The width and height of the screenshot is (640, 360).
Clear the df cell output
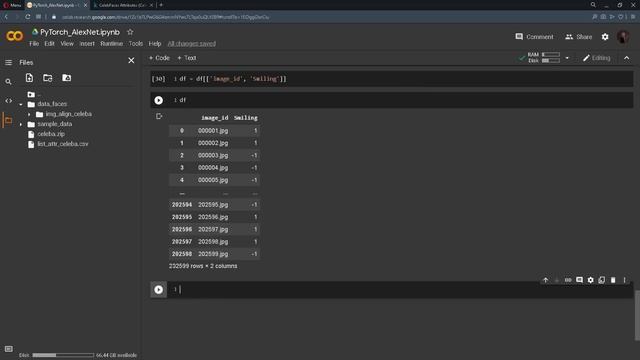point(159,116)
